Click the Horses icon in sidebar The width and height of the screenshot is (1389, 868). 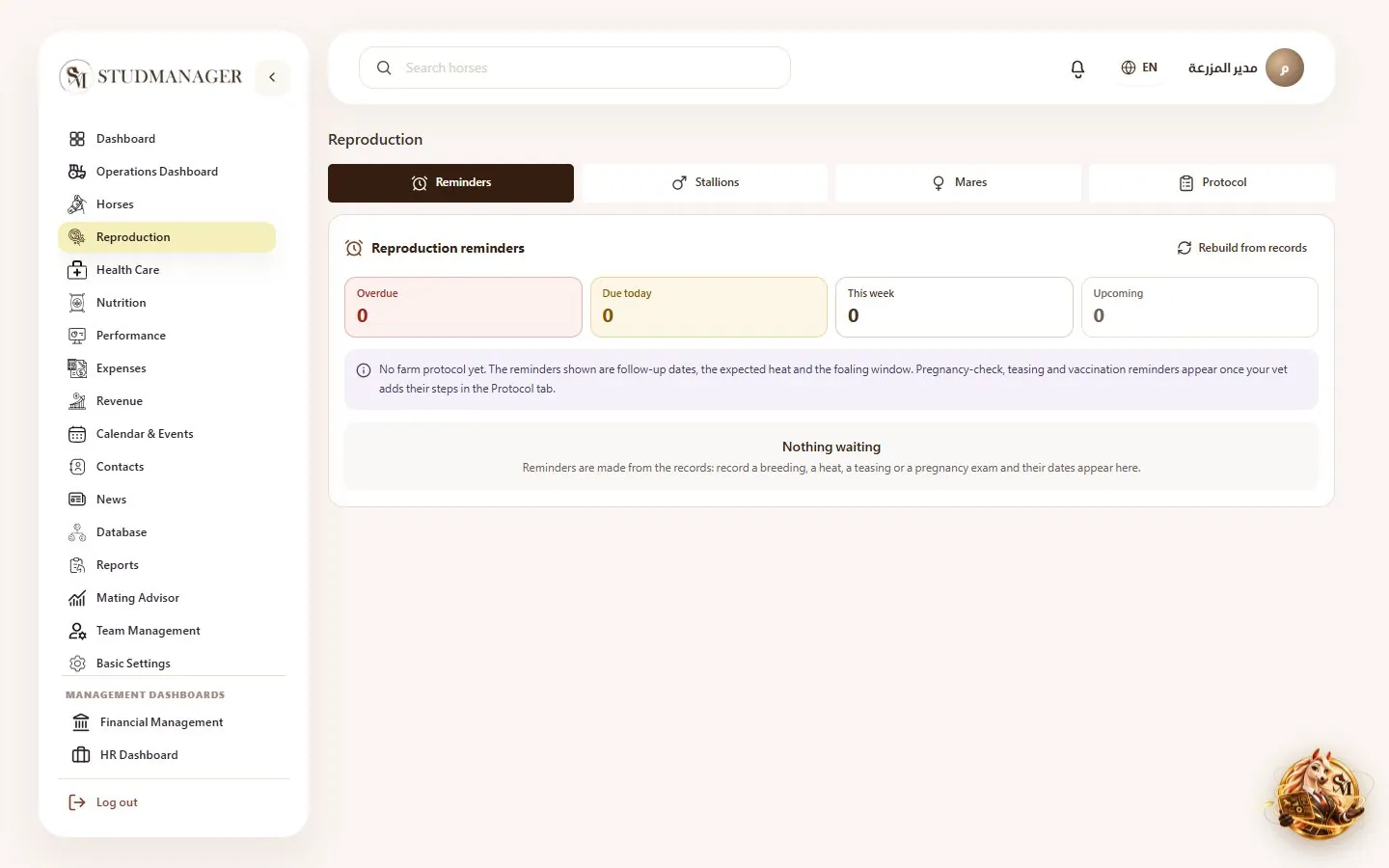pyautogui.click(x=77, y=204)
